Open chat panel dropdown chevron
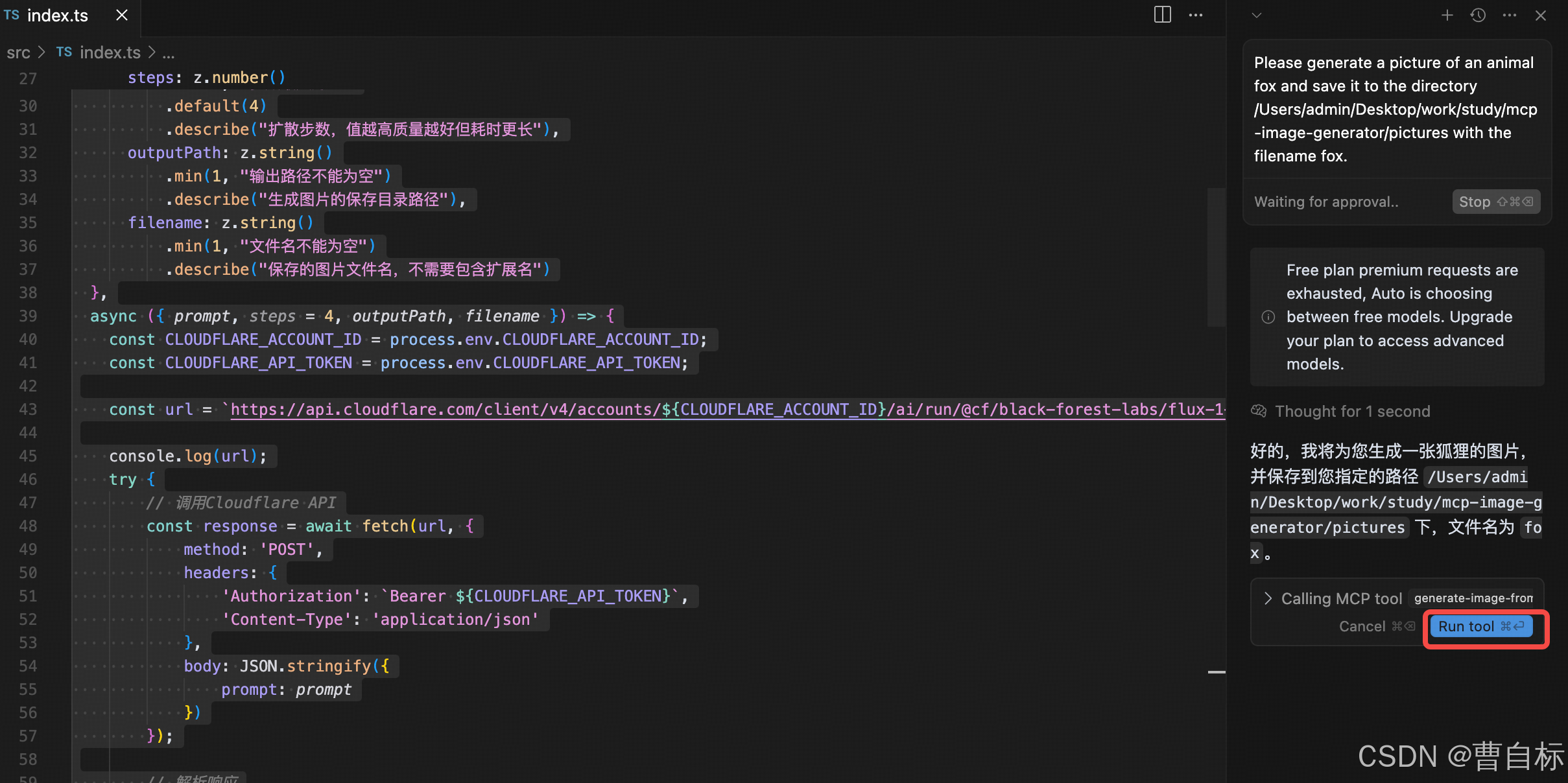 [1256, 15]
